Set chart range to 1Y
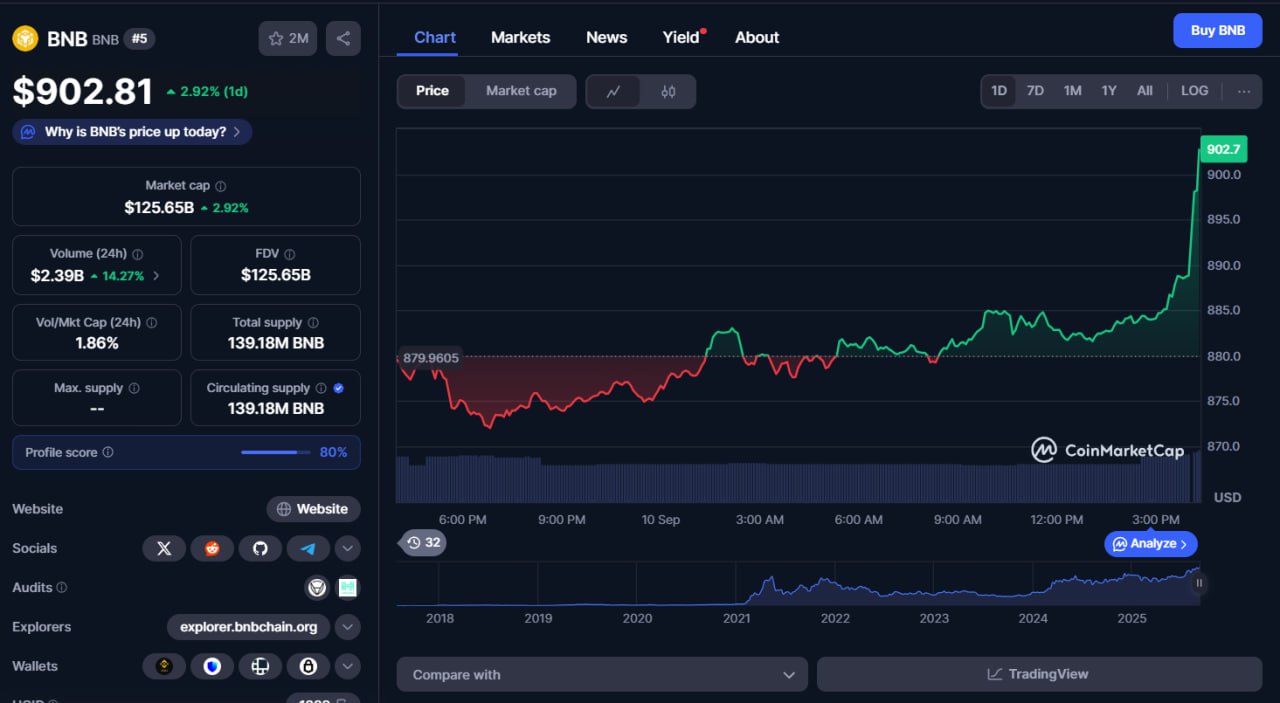Image resolution: width=1280 pixels, height=703 pixels. [1109, 91]
